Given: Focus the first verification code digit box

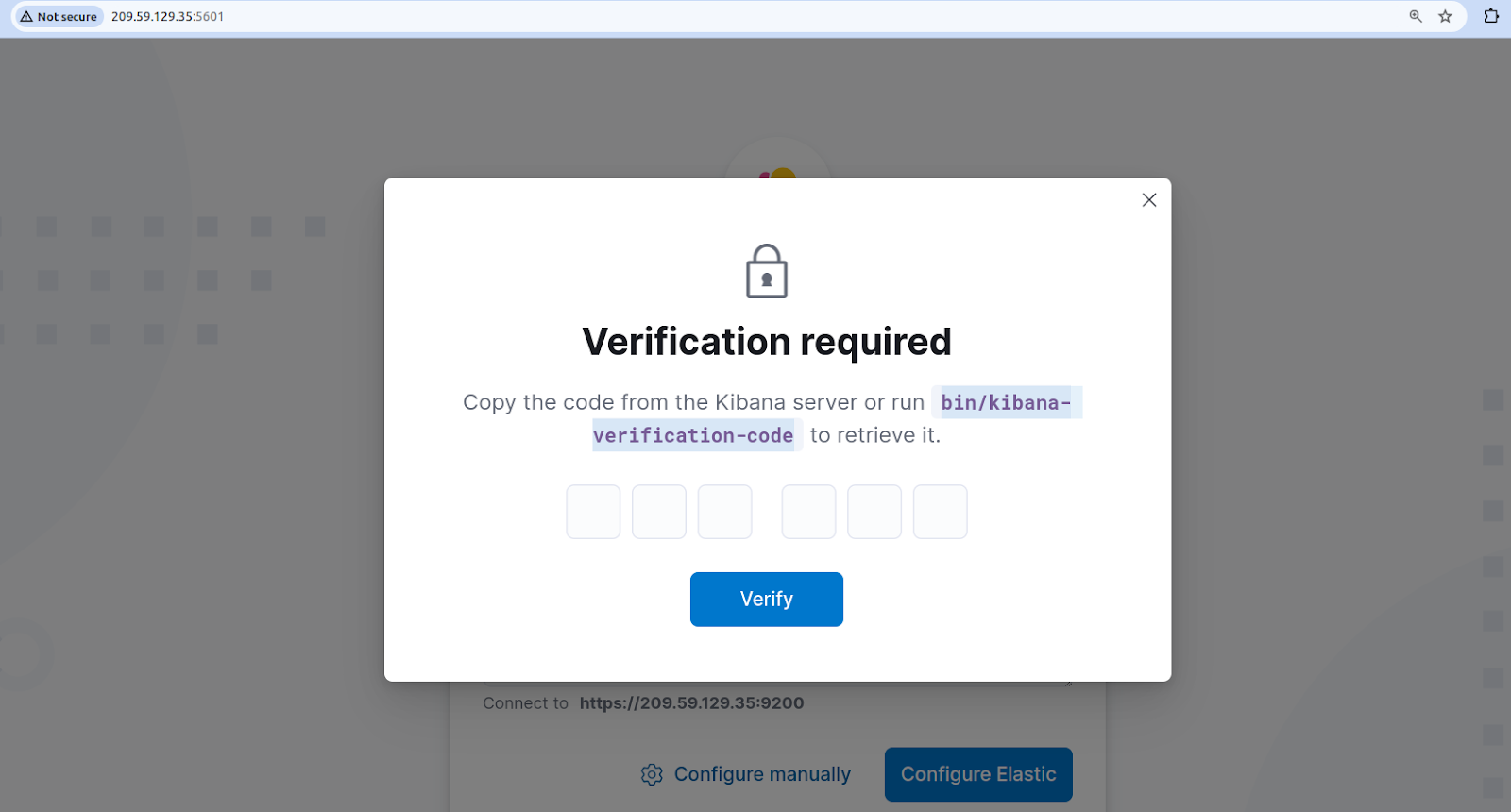Looking at the screenshot, I should (x=593, y=512).
